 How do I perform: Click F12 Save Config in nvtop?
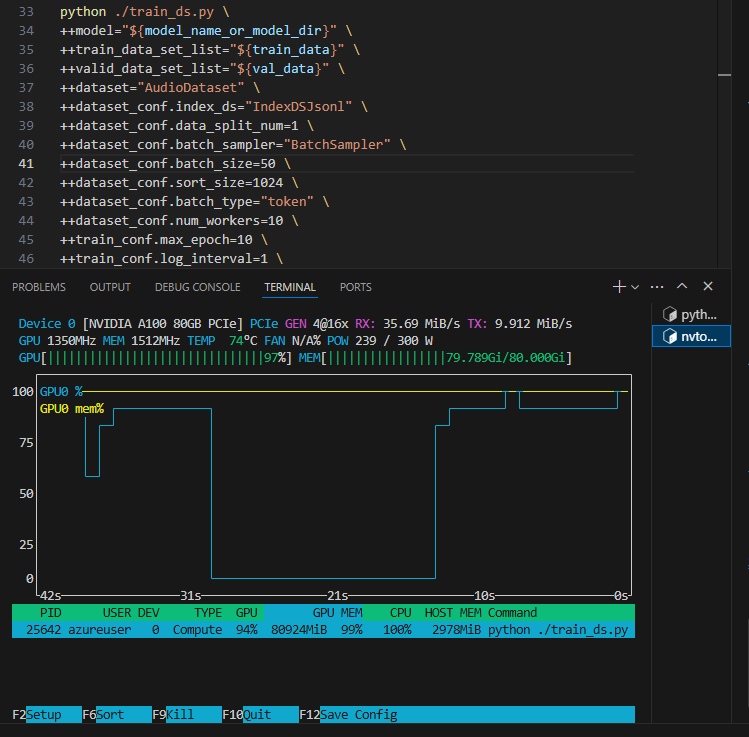coord(359,715)
